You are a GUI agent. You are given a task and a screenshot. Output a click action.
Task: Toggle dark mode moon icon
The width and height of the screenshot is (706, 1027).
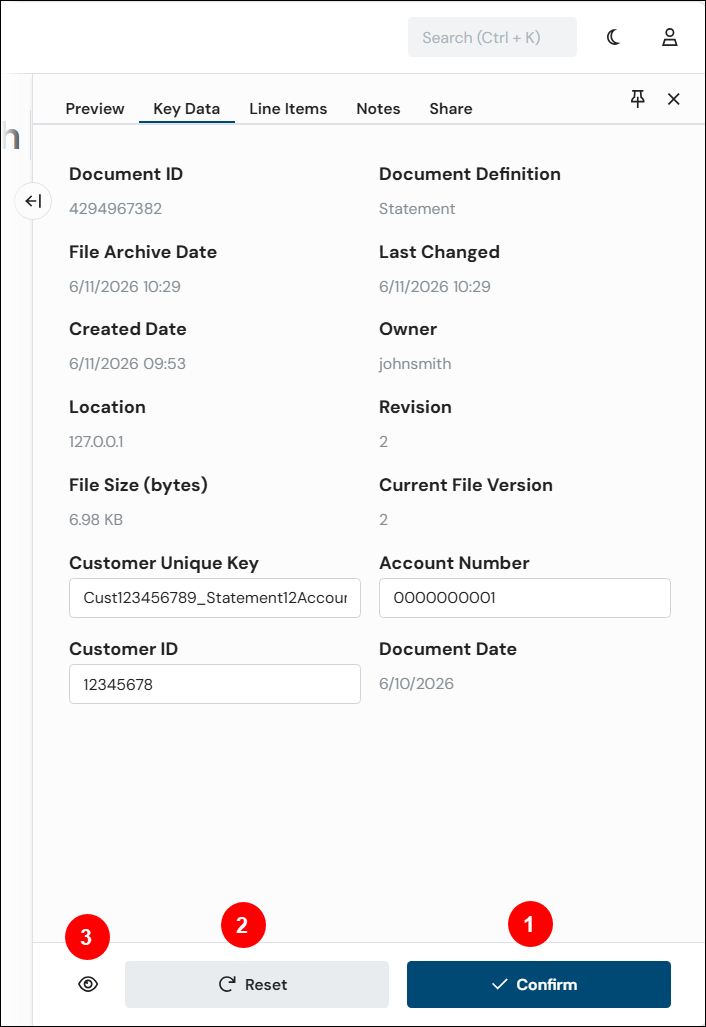pos(613,37)
